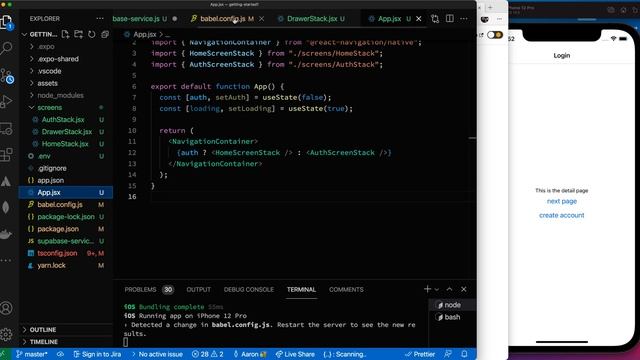The width and height of the screenshot is (640, 360).
Task: Click master branch in status bar
Action: pos(31,354)
